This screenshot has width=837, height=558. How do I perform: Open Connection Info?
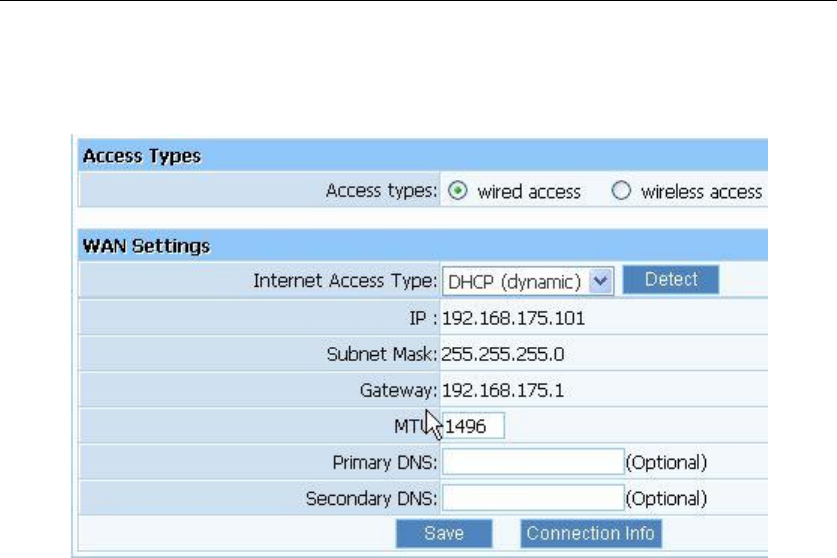pyautogui.click(x=592, y=533)
